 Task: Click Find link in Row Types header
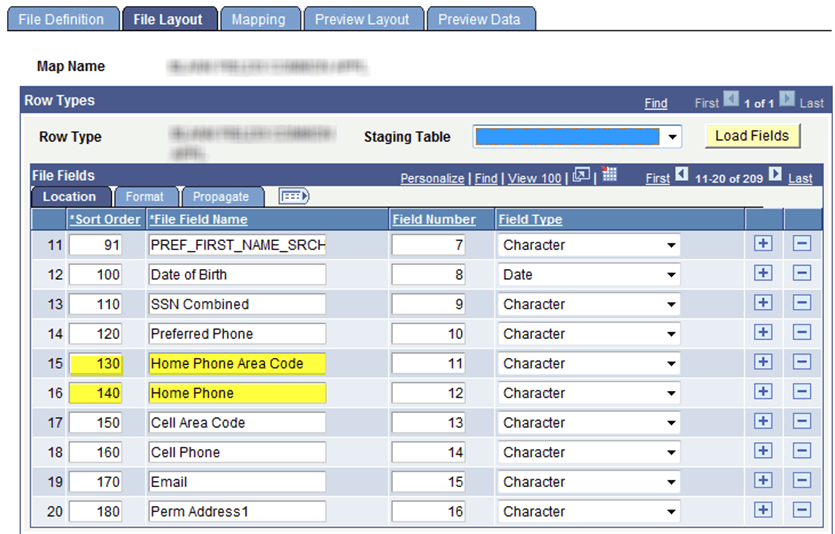click(656, 103)
